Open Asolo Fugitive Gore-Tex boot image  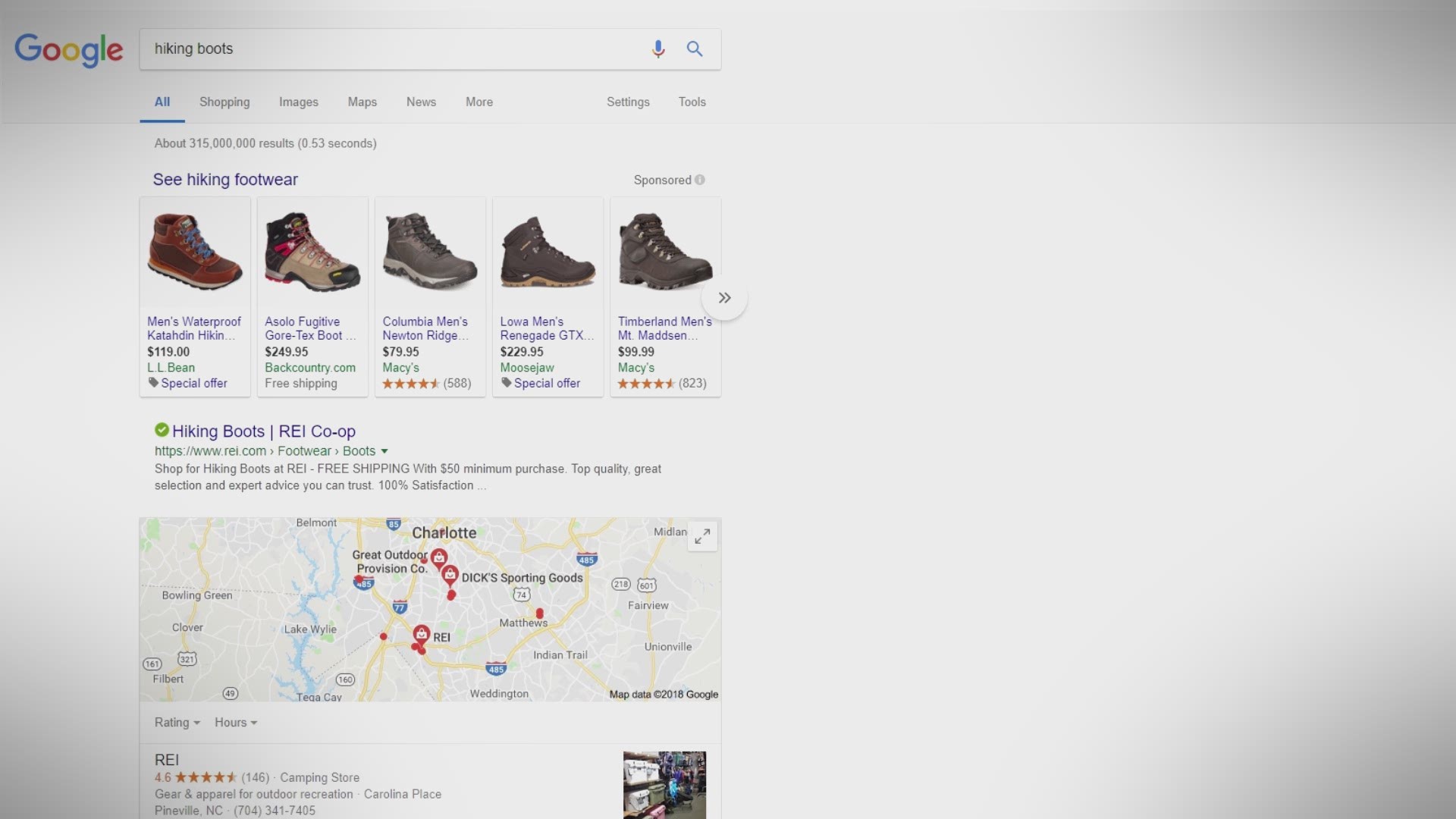coord(312,252)
